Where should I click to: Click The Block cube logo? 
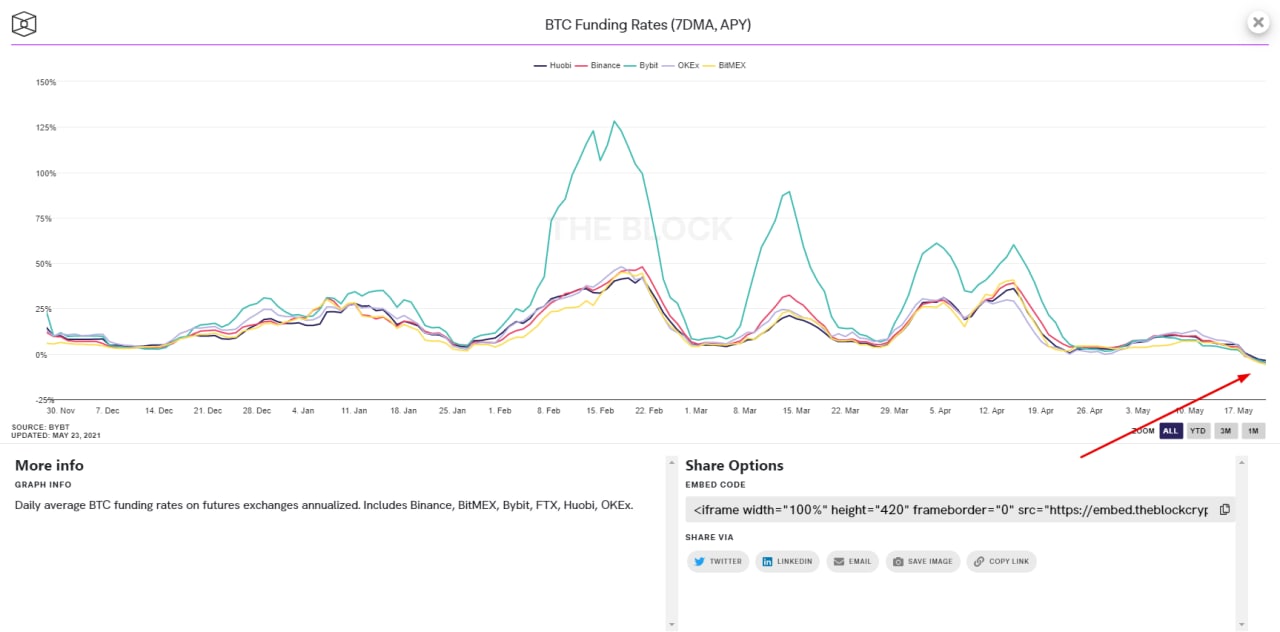tap(24, 24)
